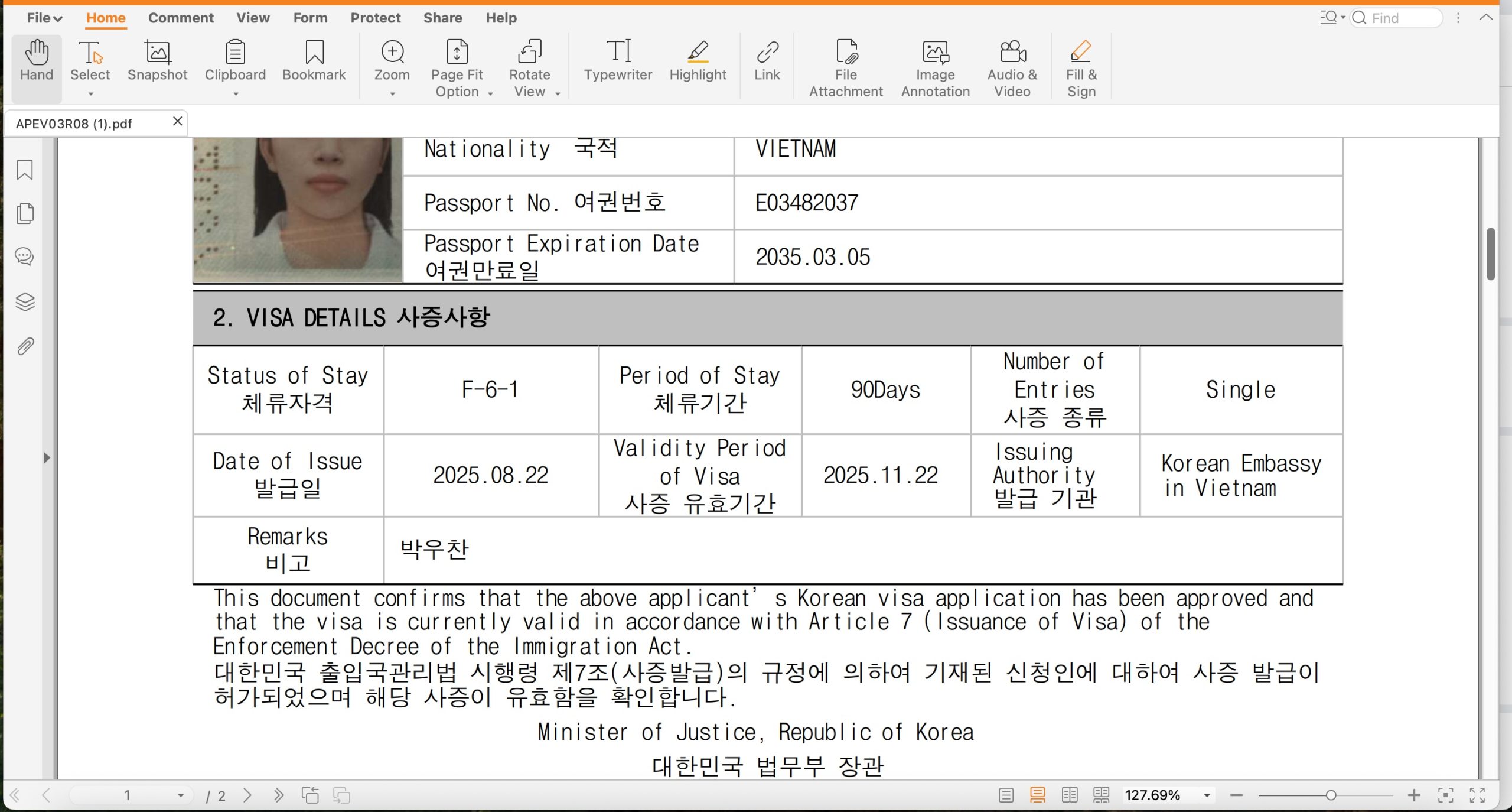Open the File menu dropdown
This screenshot has width=1512, height=812.
pyautogui.click(x=44, y=18)
